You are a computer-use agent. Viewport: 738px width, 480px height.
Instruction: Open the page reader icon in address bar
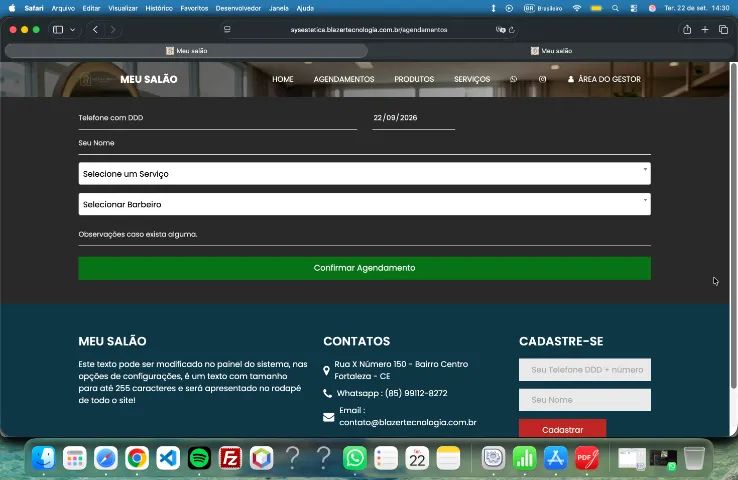[227, 30]
